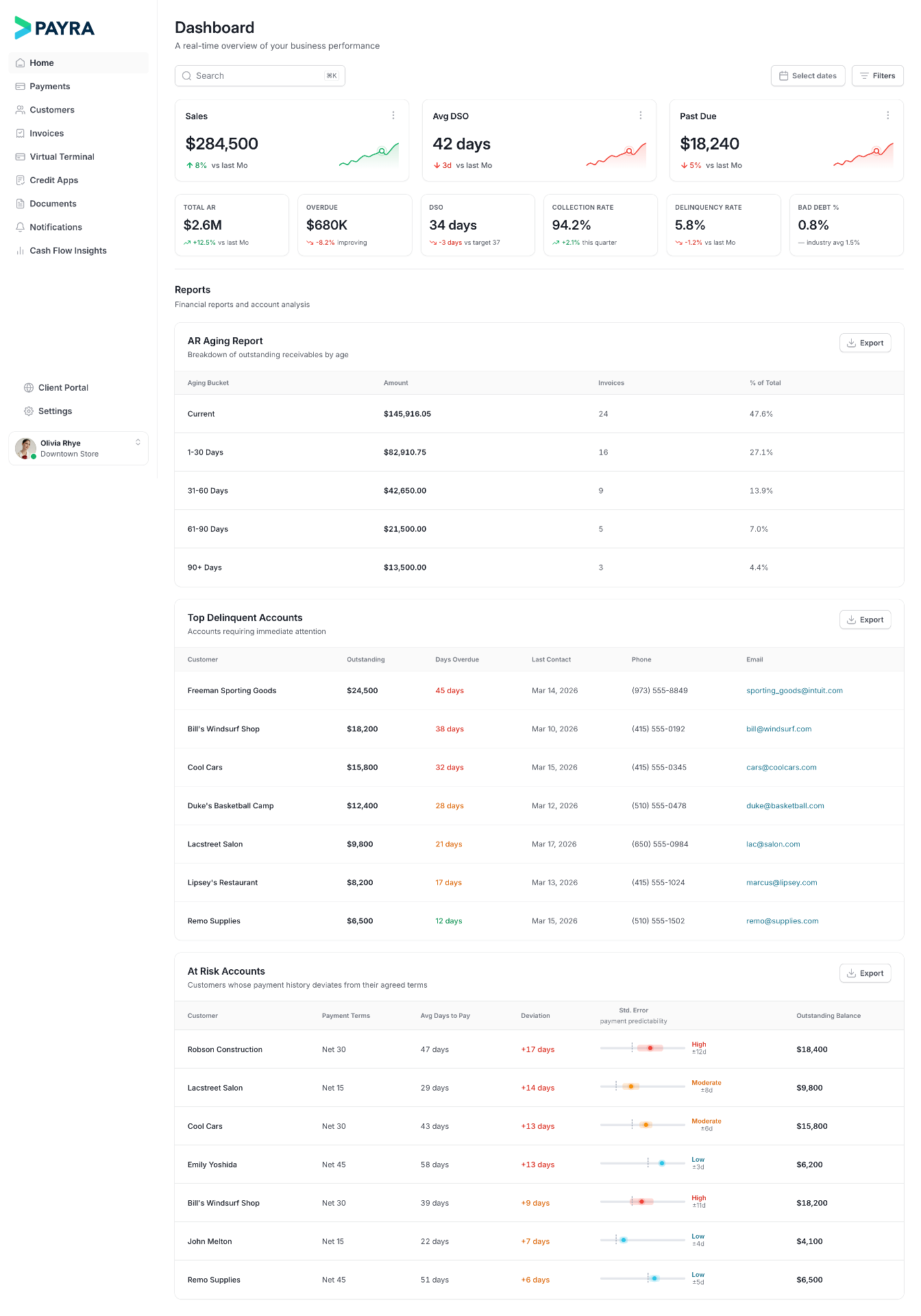The image size is (921, 1316).
Task: Click the Settings gear icon
Action: tap(29, 411)
